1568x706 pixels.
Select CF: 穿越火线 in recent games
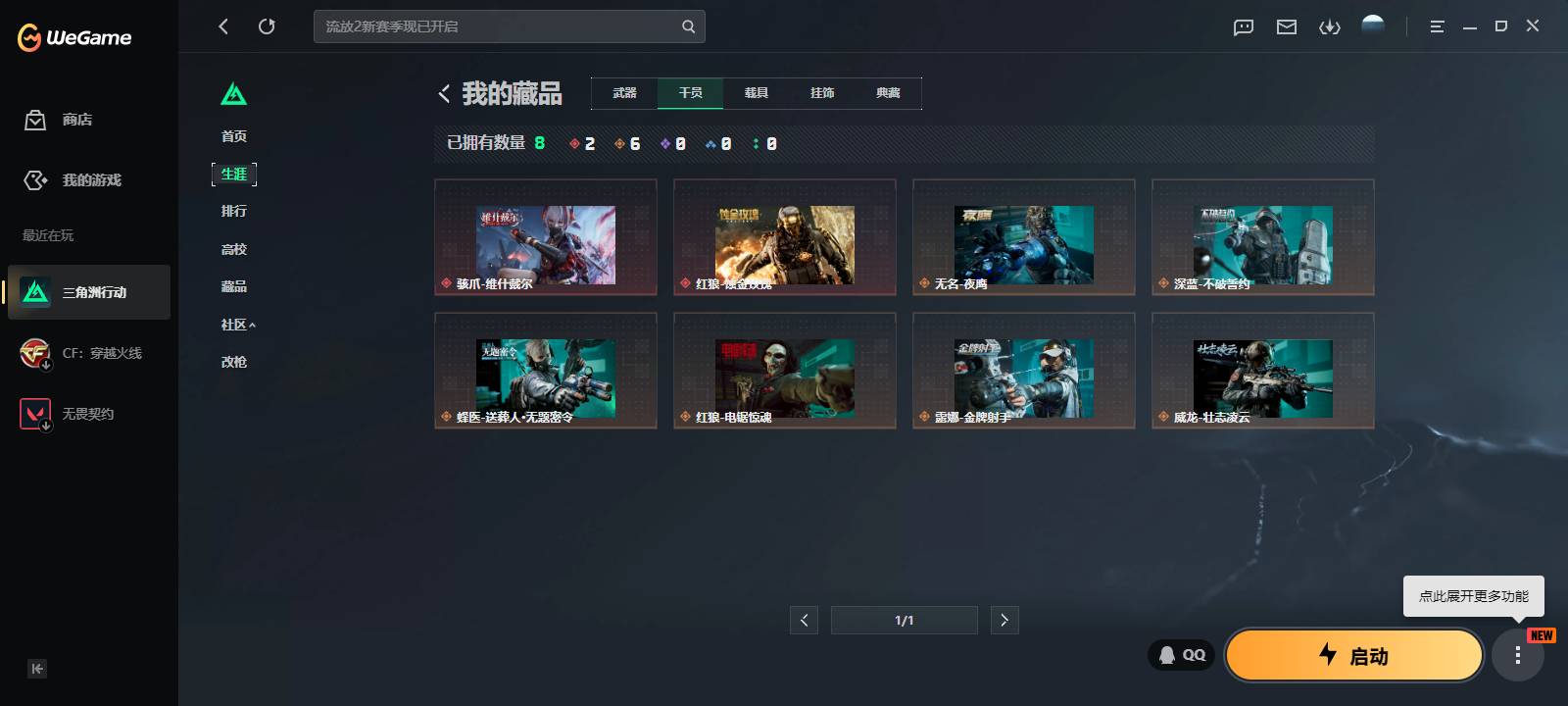pos(88,353)
